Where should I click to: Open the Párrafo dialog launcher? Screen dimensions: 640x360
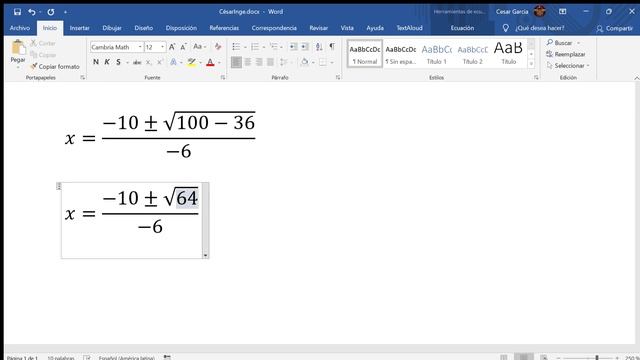tap(338, 78)
